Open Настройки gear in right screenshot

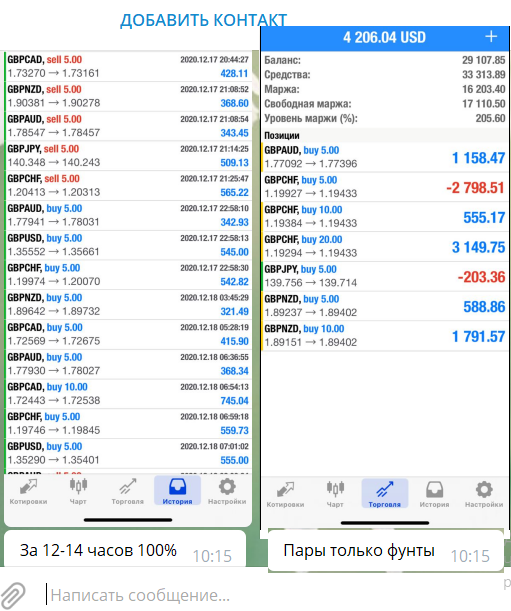484,494
